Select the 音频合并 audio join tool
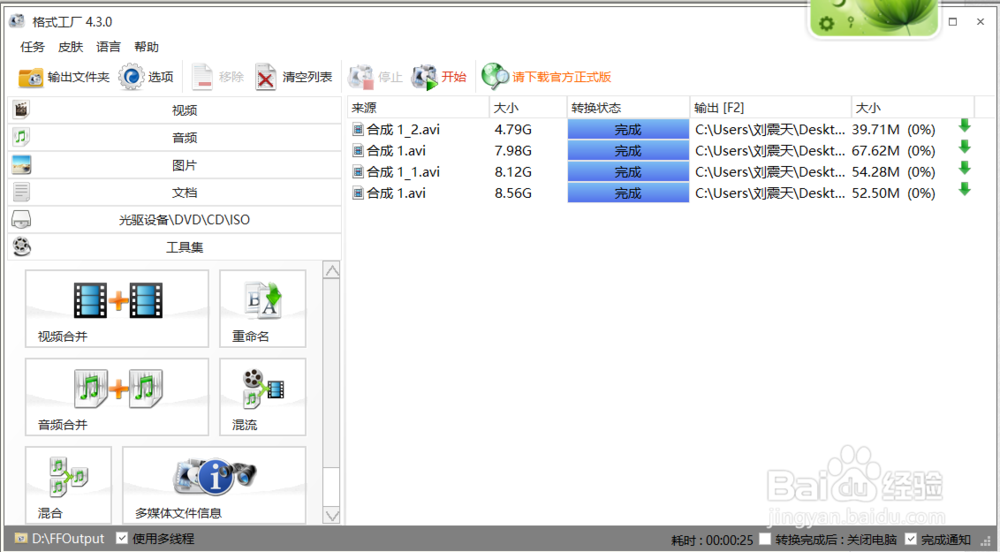Screen dimensions: 1000x552 [117, 396]
